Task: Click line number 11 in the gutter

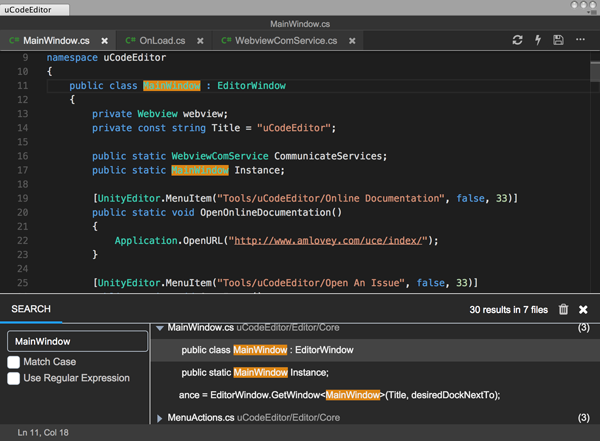Action: (23, 86)
